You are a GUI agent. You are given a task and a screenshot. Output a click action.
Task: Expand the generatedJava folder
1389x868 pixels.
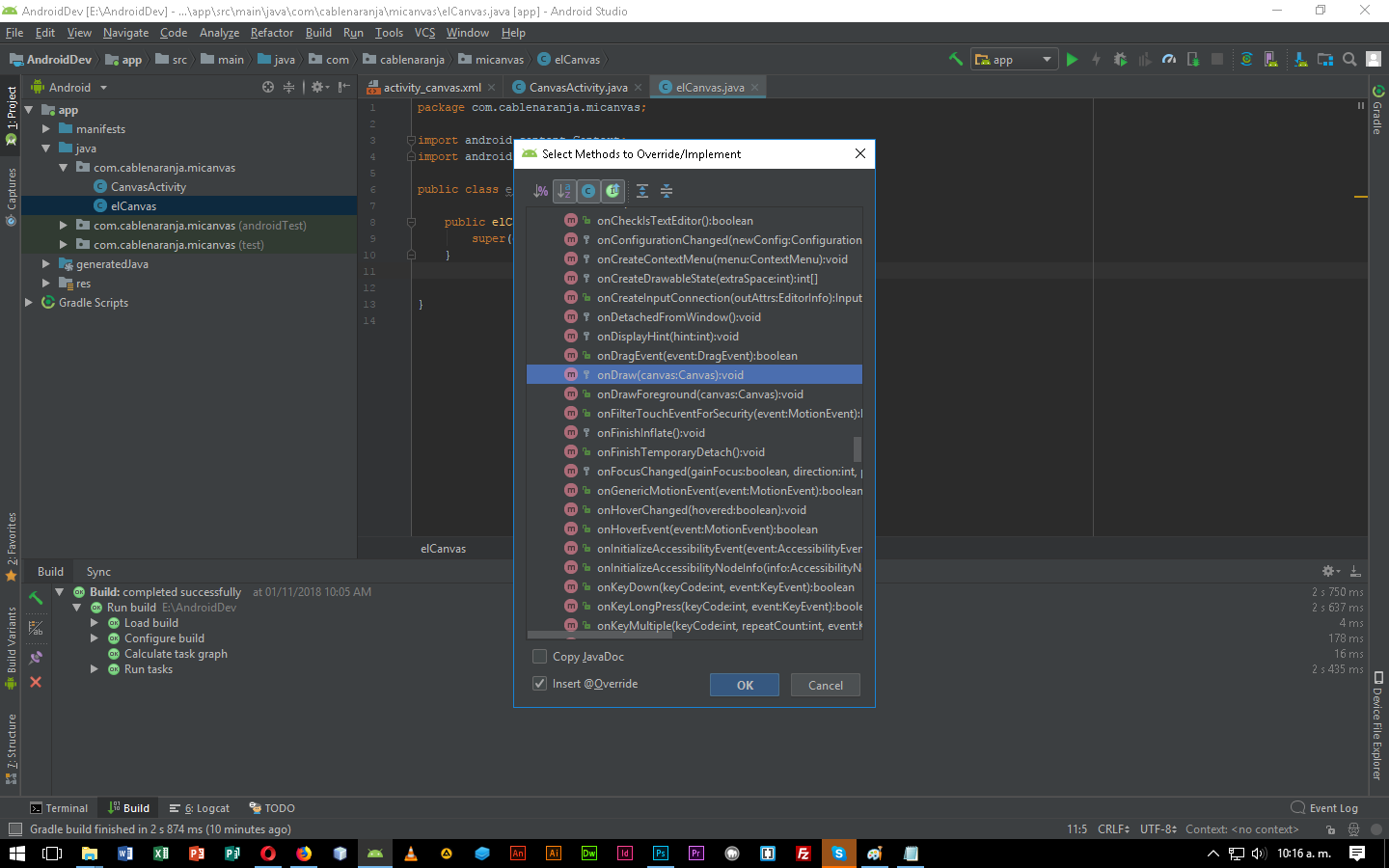pyautogui.click(x=46, y=264)
